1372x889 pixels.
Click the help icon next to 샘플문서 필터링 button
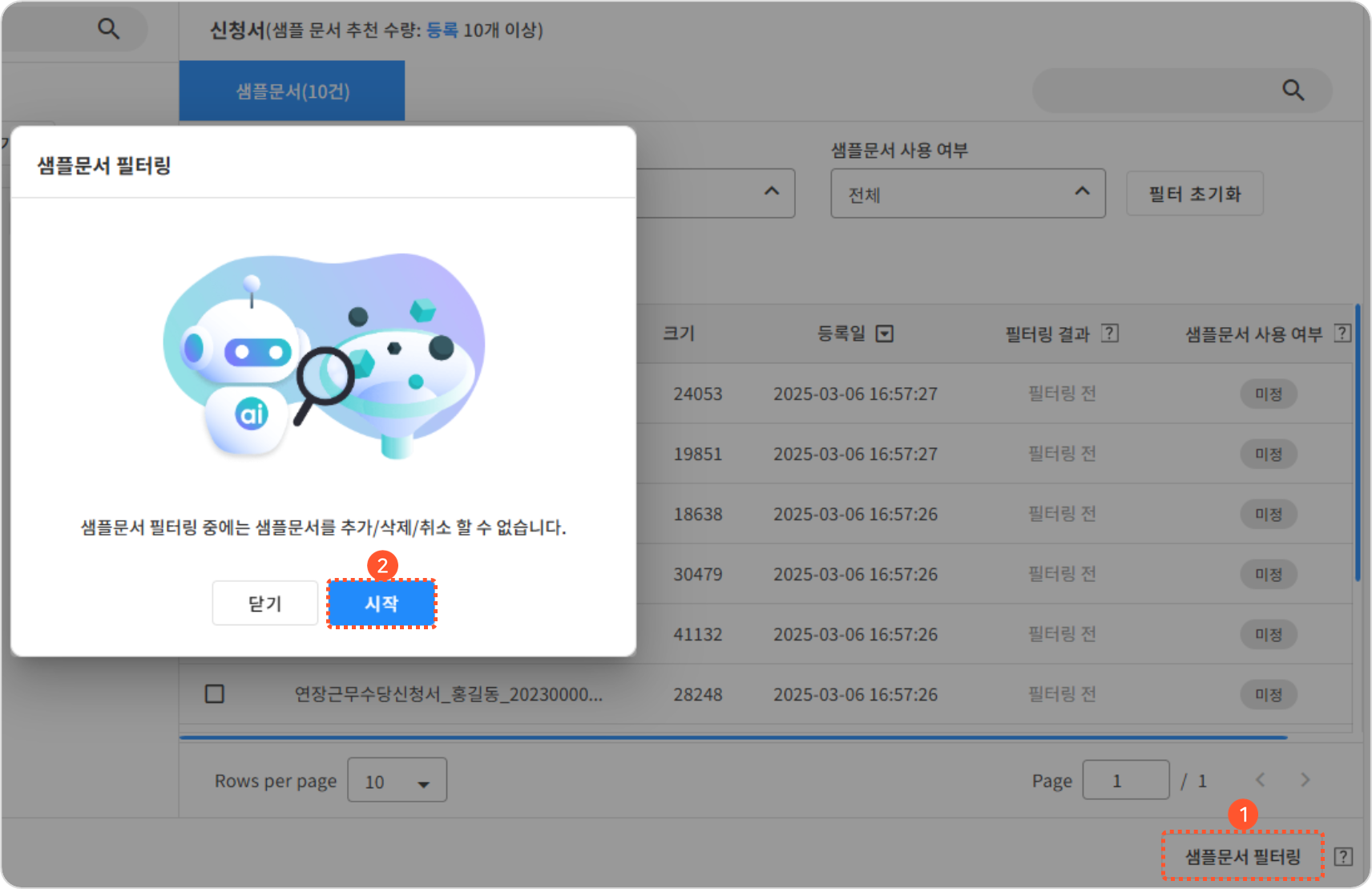1343,856
